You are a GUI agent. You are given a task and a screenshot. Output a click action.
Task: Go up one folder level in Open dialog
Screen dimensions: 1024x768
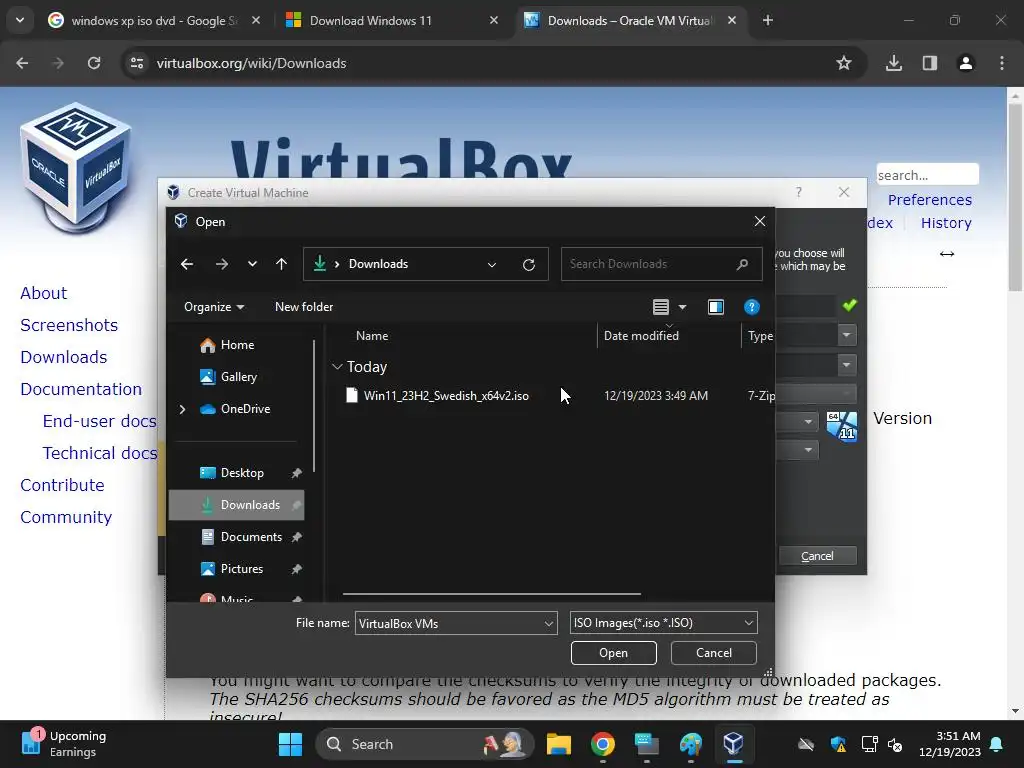281,264
